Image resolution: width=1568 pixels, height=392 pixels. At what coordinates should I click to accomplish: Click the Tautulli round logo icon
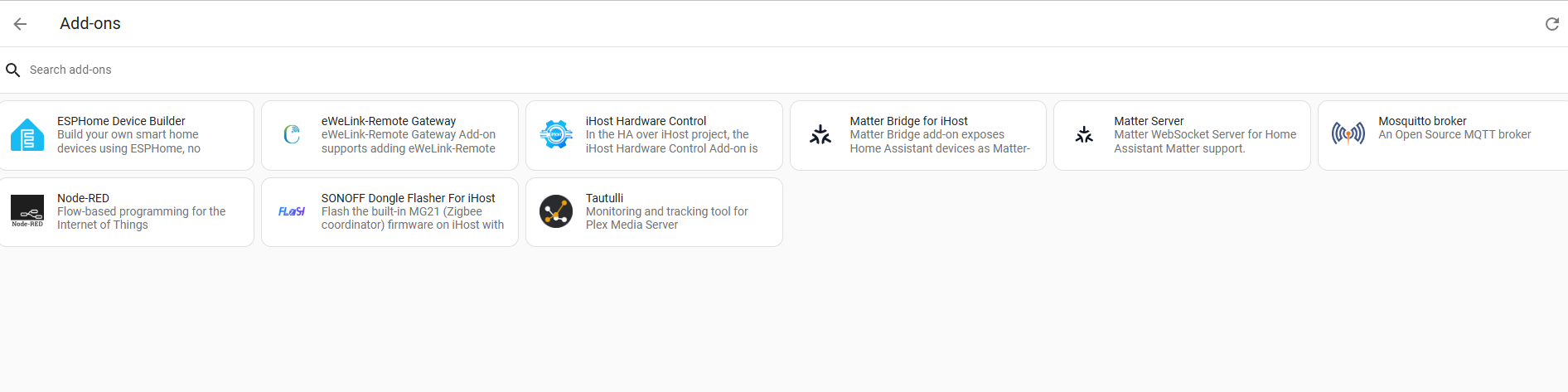tap(556, 211)
